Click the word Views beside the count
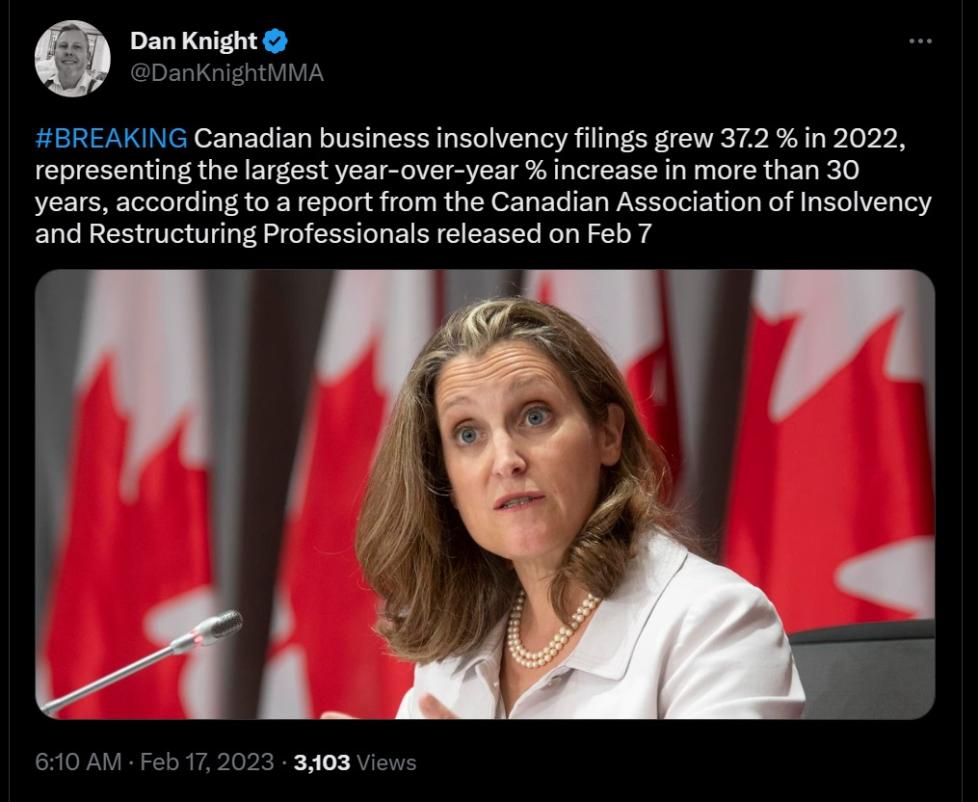 point(386,762)
